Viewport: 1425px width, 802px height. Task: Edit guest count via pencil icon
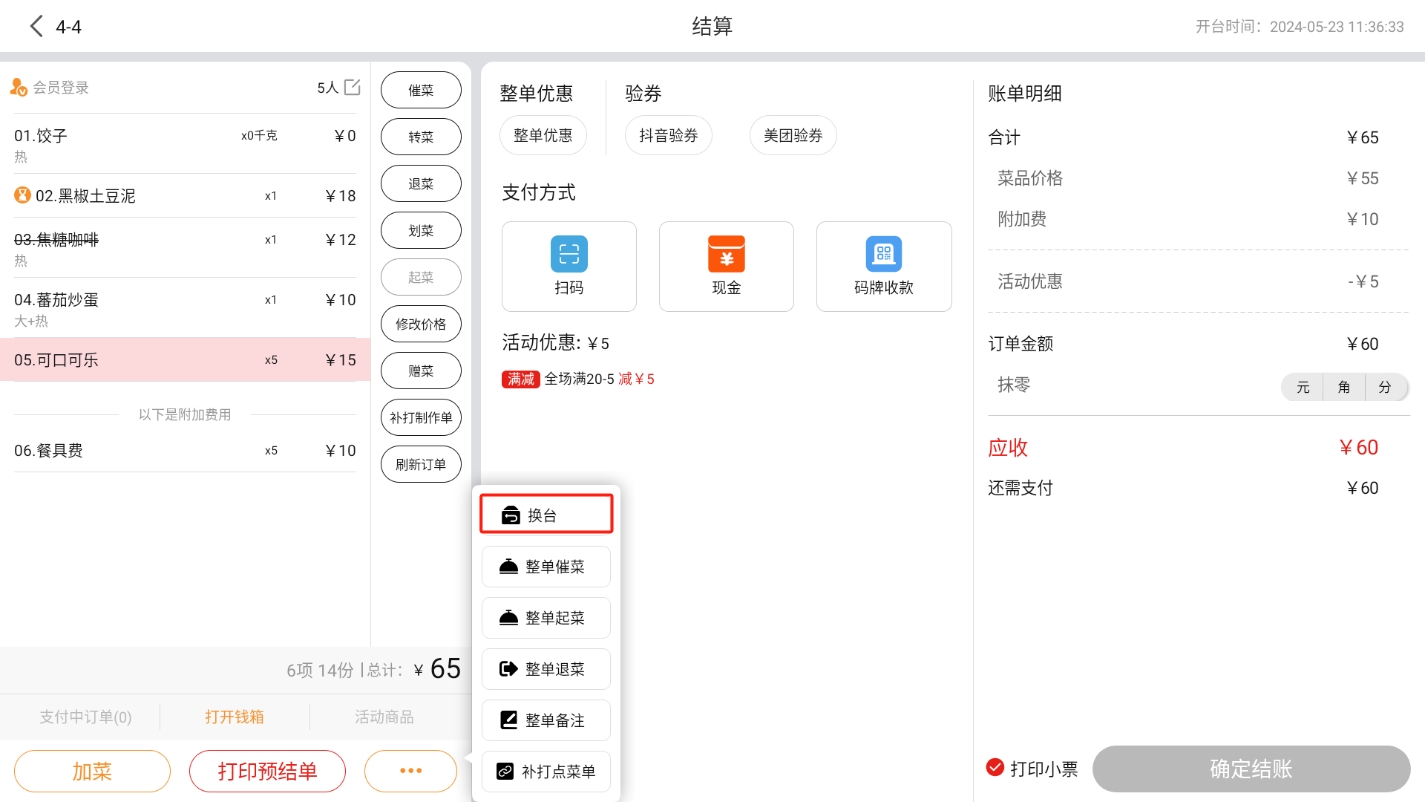point(352,87)
